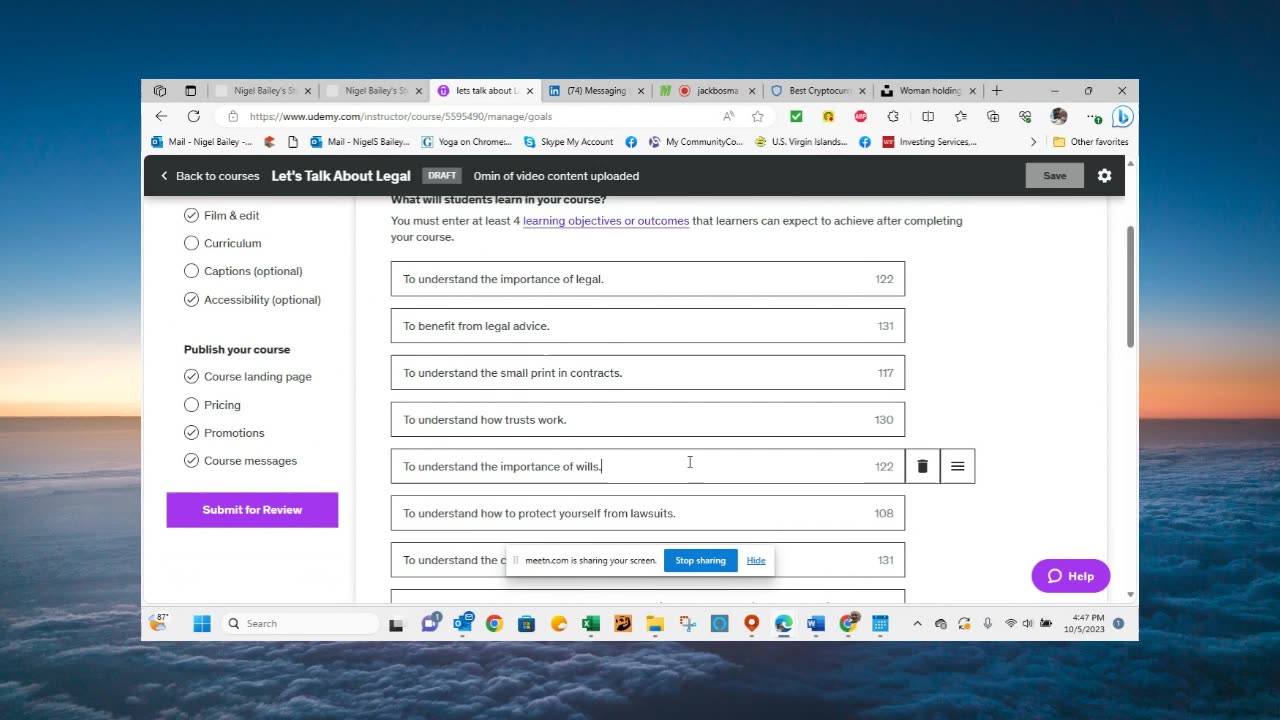Add this page to favorites star

tap(758, 116)
